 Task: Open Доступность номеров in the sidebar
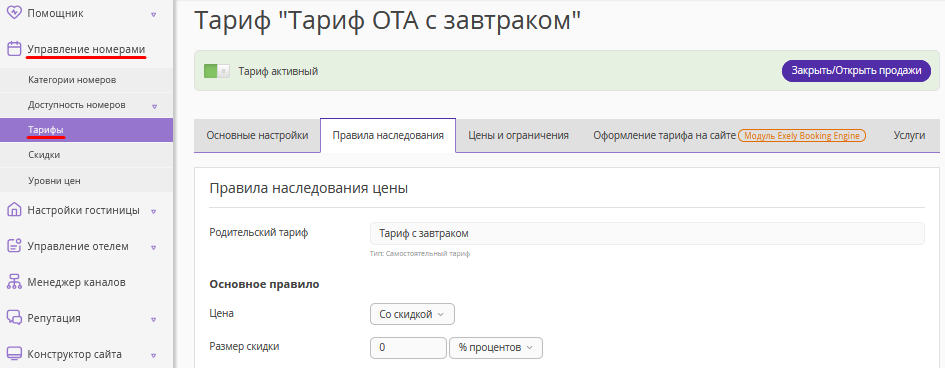(x=77, y=105)
